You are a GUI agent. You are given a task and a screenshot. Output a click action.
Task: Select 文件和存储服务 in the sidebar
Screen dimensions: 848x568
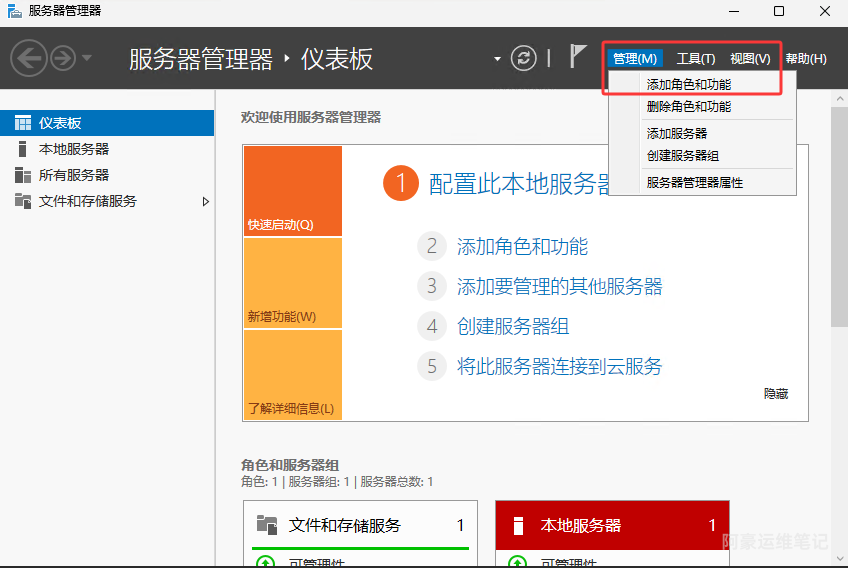tap(107, 201)
